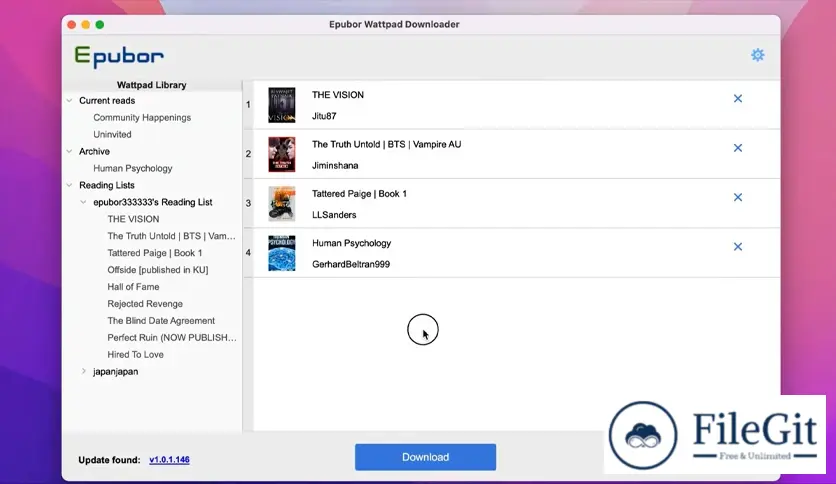This screenshot has height=484, width=836.
Task: Maximize window with green button
Action: click(x=100, y=25)
